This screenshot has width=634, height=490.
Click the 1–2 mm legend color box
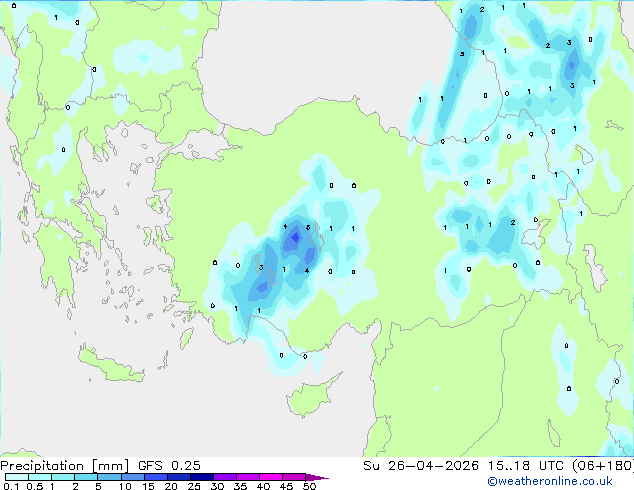[x=63, y=477]
